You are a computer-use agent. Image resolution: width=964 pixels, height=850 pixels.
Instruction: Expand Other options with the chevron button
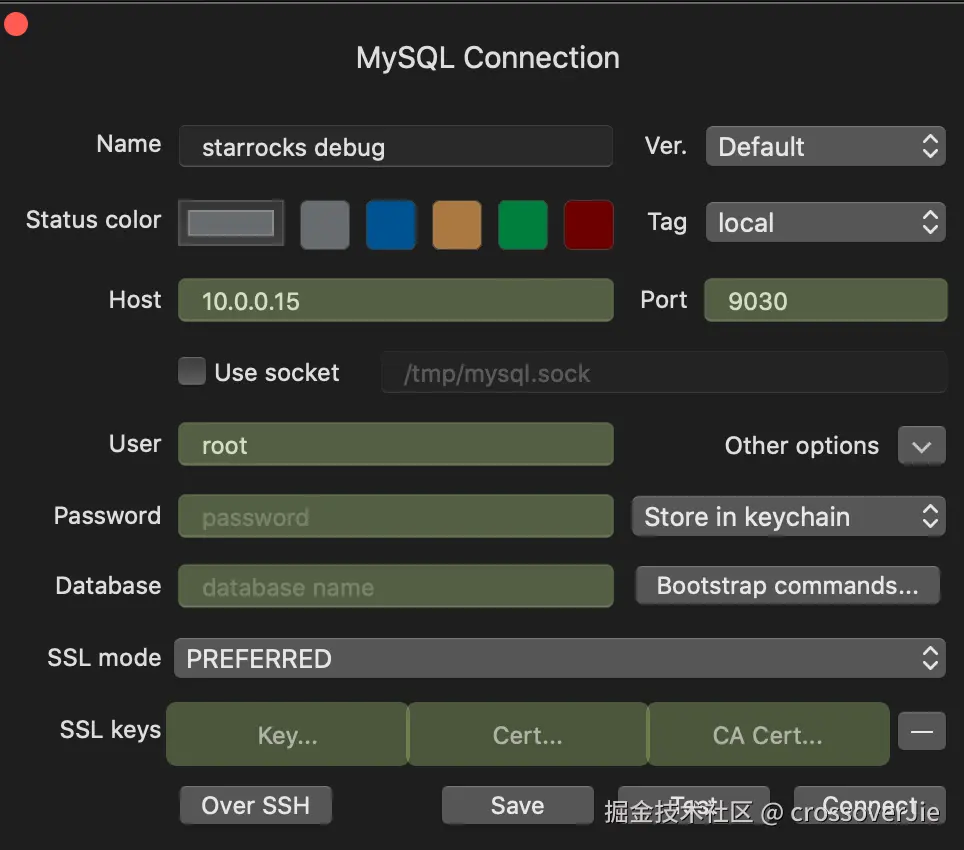tap(921, 446)
